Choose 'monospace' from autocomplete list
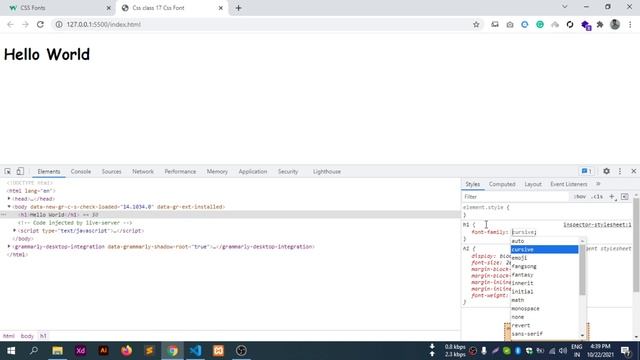 [544, 309]
